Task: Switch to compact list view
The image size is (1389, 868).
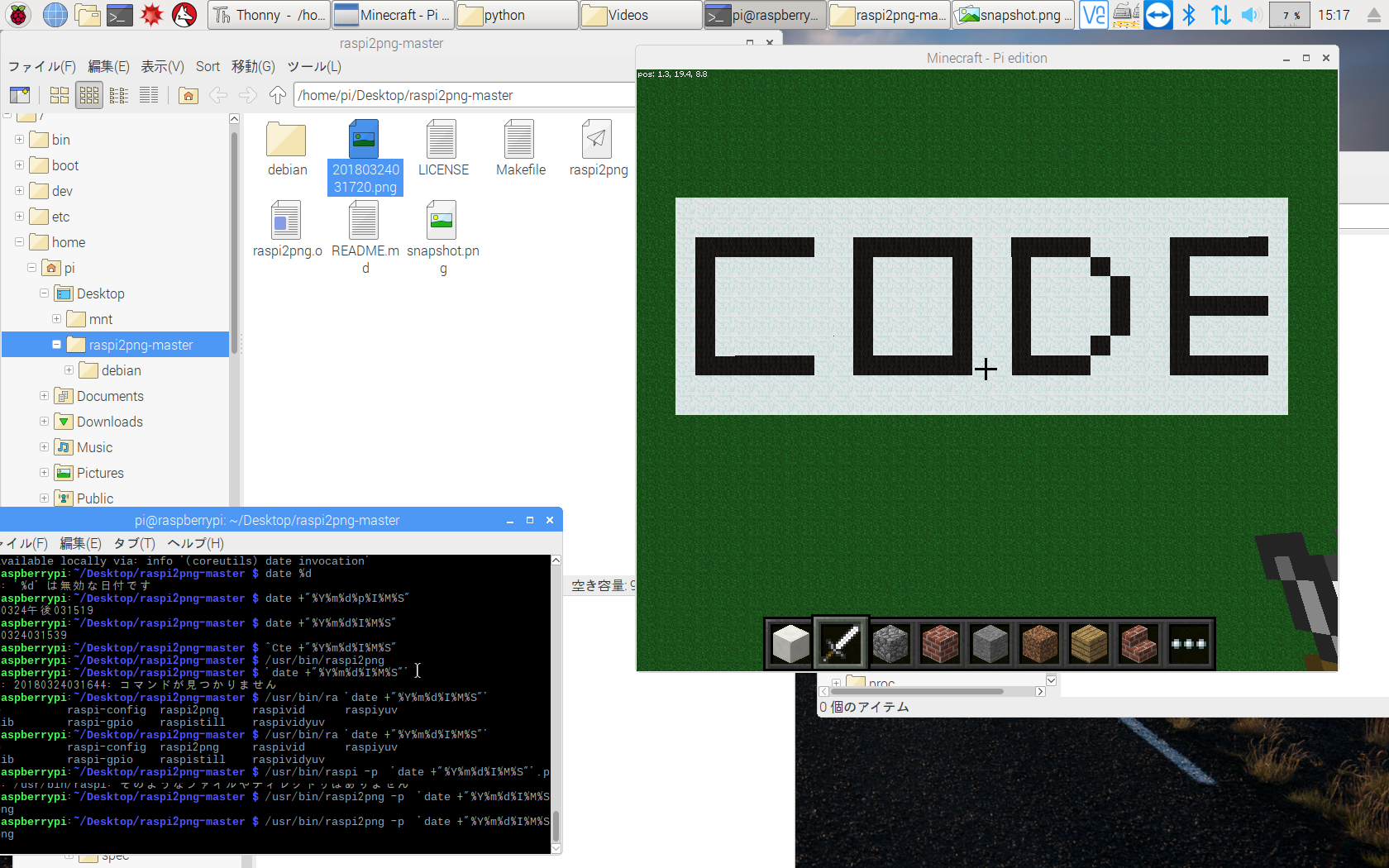Action: (119, 95)
